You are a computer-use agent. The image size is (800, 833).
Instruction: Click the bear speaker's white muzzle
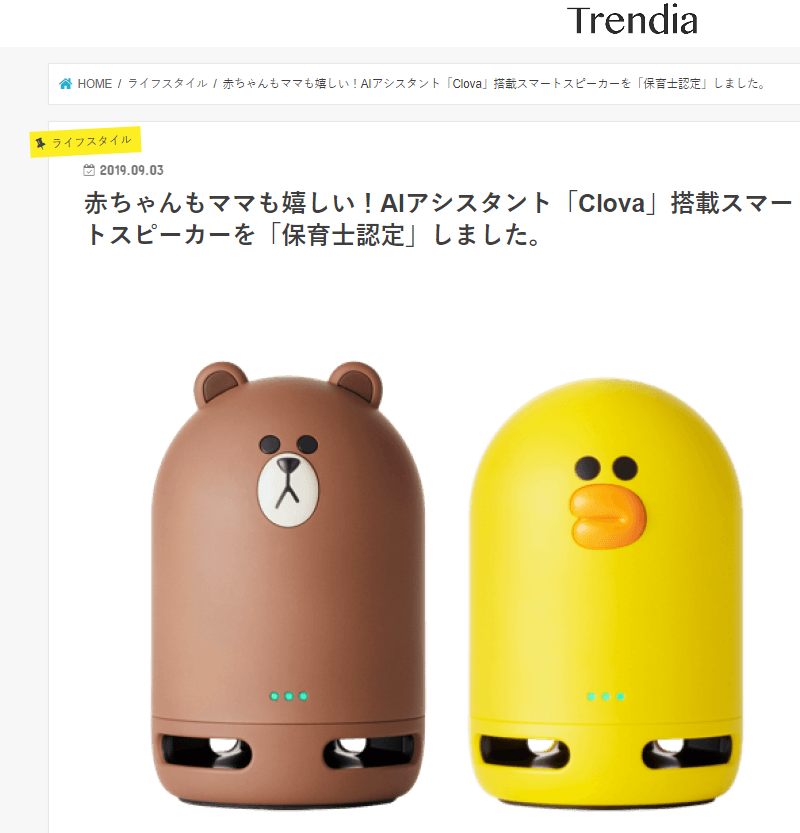(x=288, y=489)
